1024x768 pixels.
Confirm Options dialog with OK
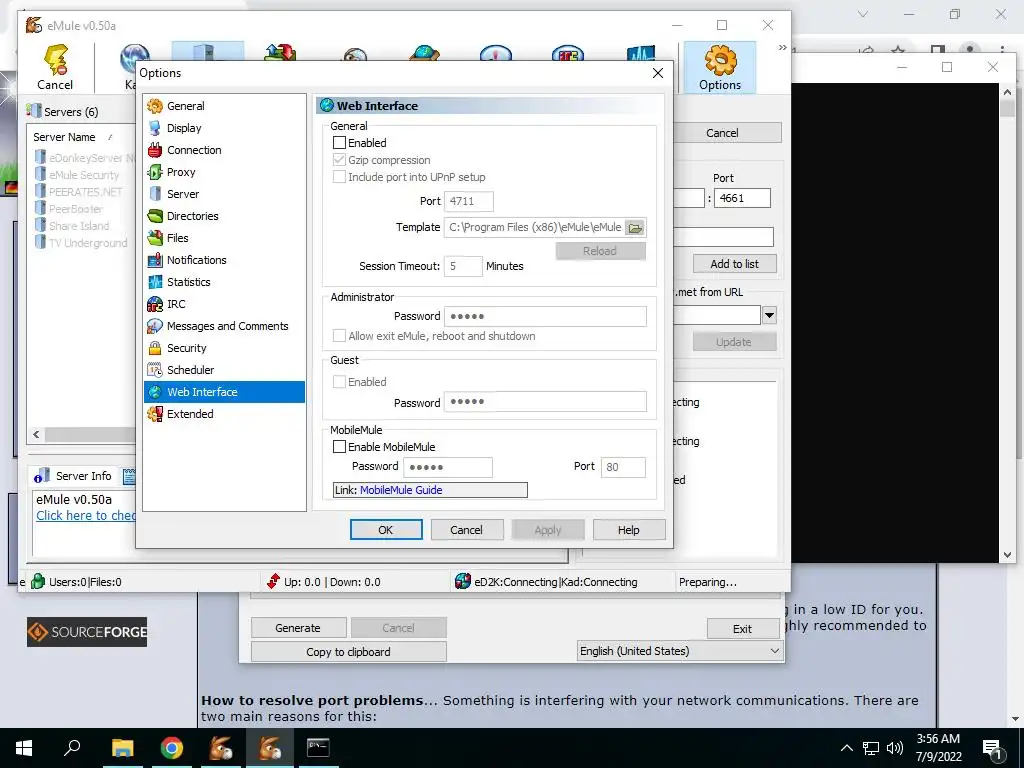pos(386,530)
